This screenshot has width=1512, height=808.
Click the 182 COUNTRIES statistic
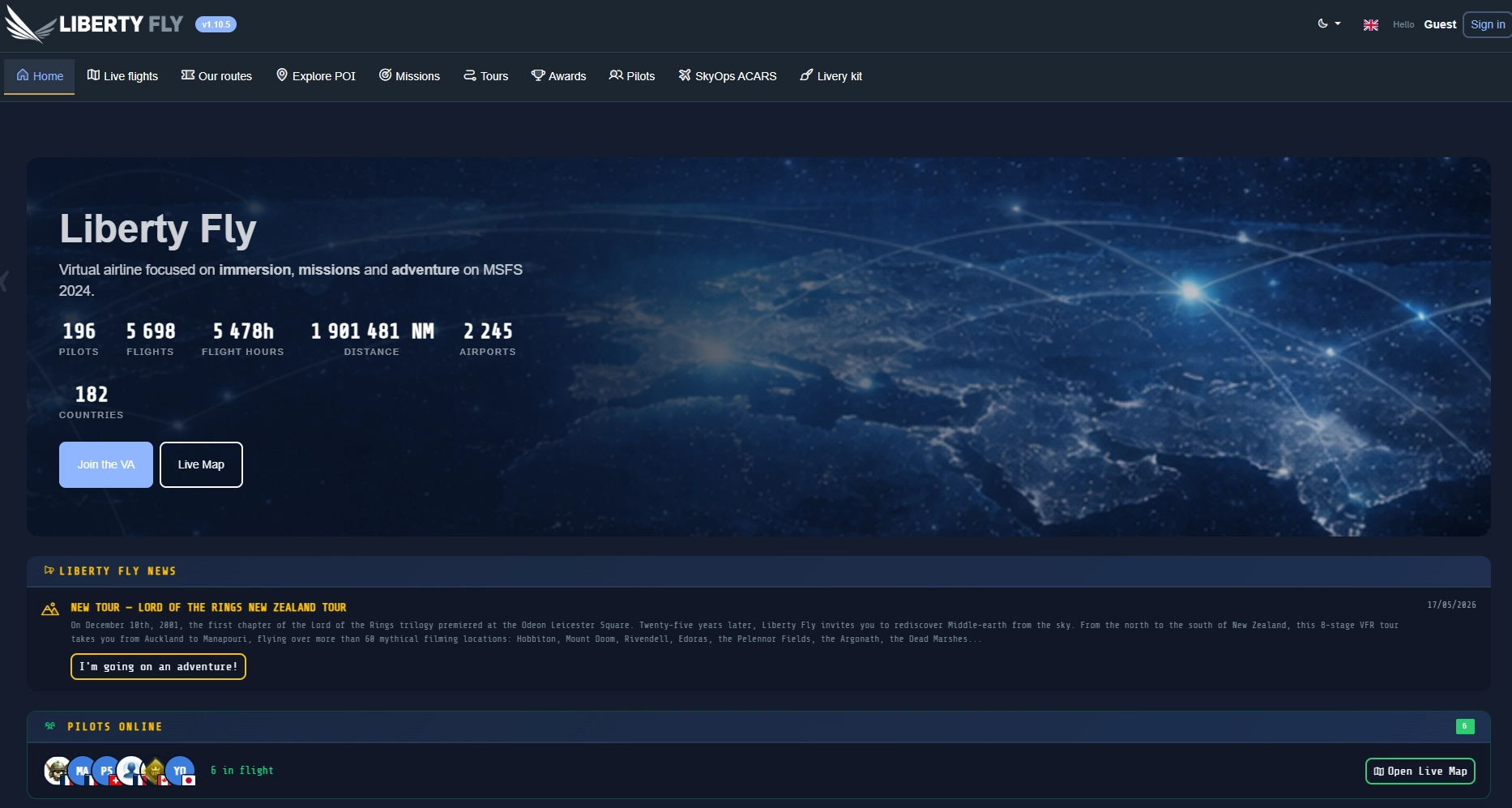(92, 402)
